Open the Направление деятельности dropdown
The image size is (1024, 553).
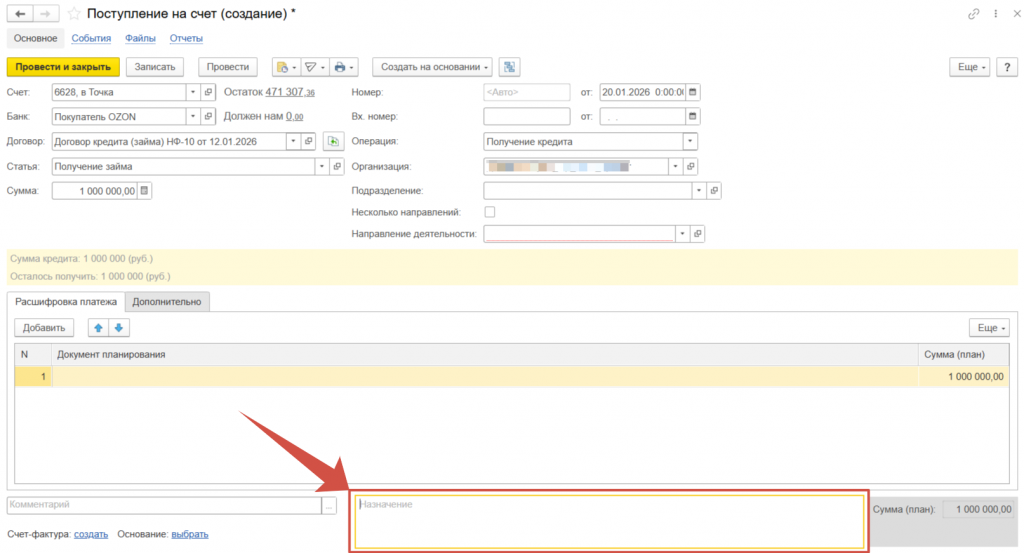682,234
